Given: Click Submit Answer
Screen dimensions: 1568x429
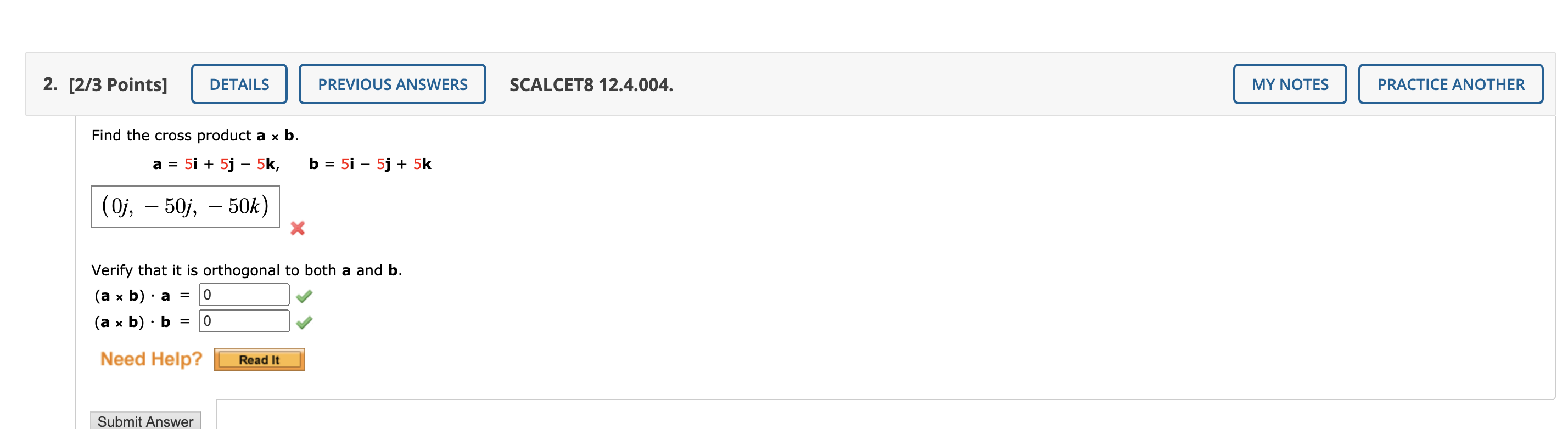Looking at the screenshot, I should 145,421.
